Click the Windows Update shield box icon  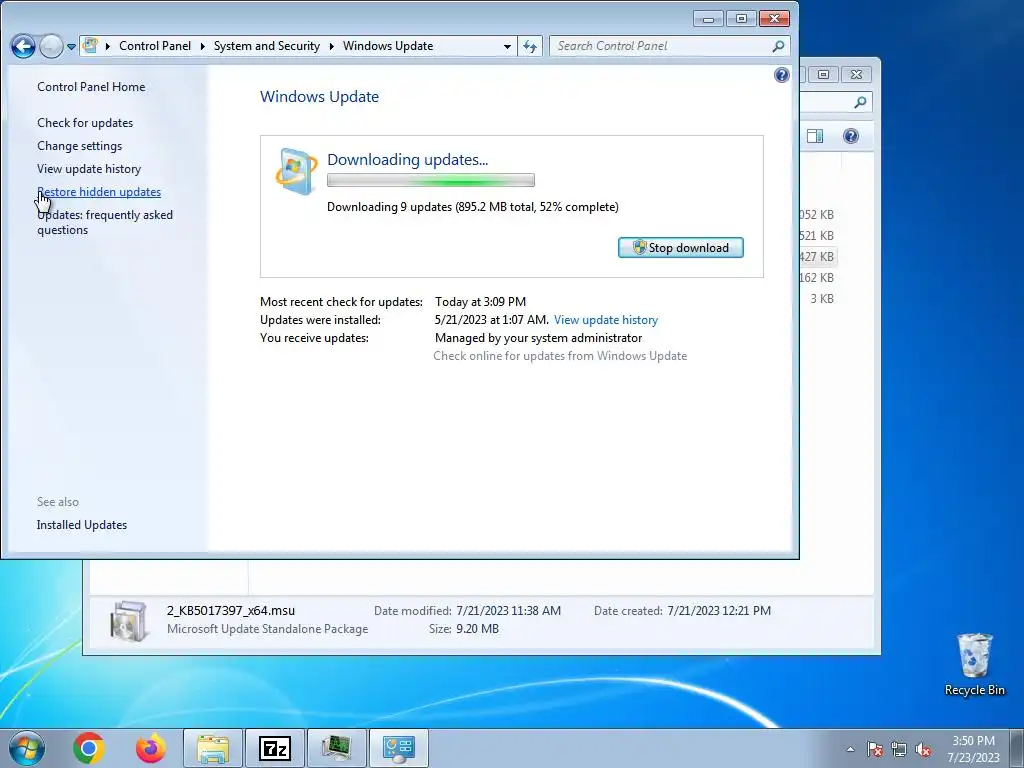[296, 171]
